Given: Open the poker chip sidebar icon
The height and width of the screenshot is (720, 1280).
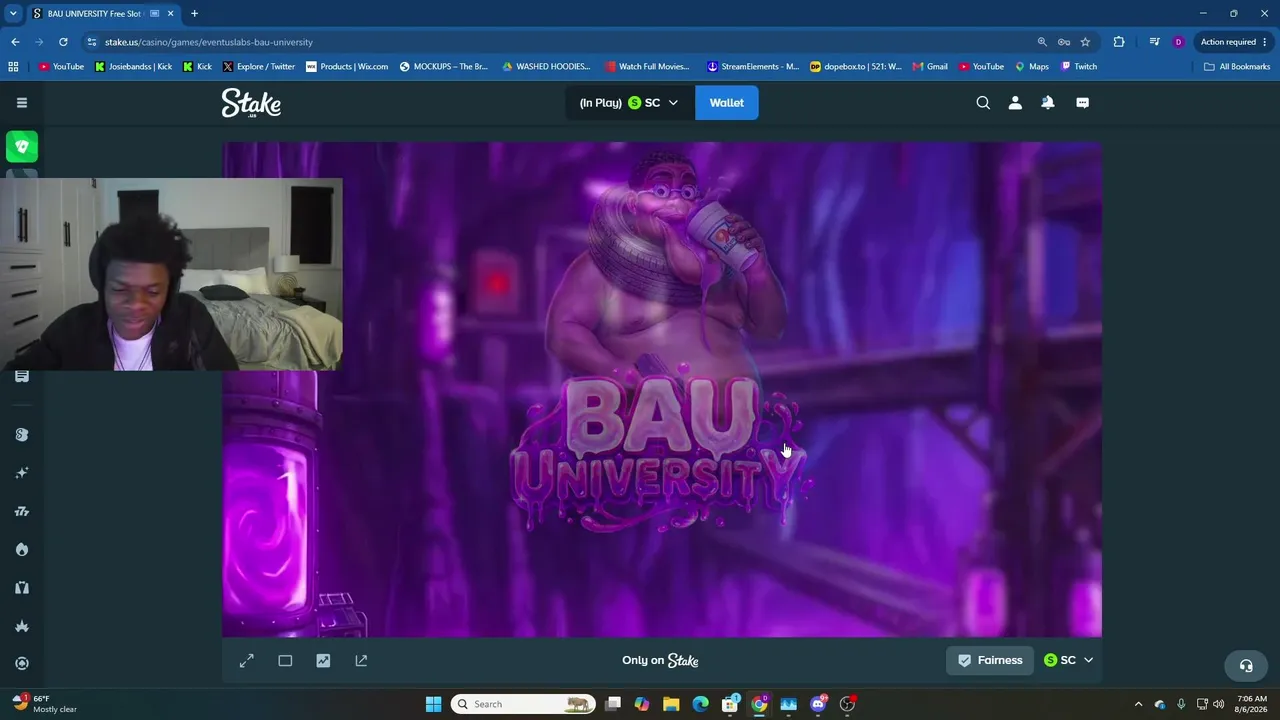Looking at the screenshot, I should [x=22, y=663].
